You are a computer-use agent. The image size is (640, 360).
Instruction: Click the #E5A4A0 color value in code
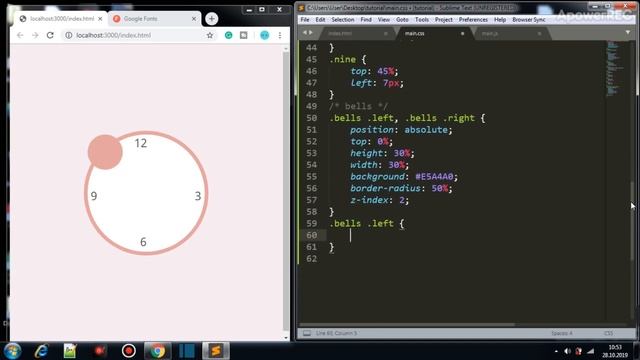434,177
